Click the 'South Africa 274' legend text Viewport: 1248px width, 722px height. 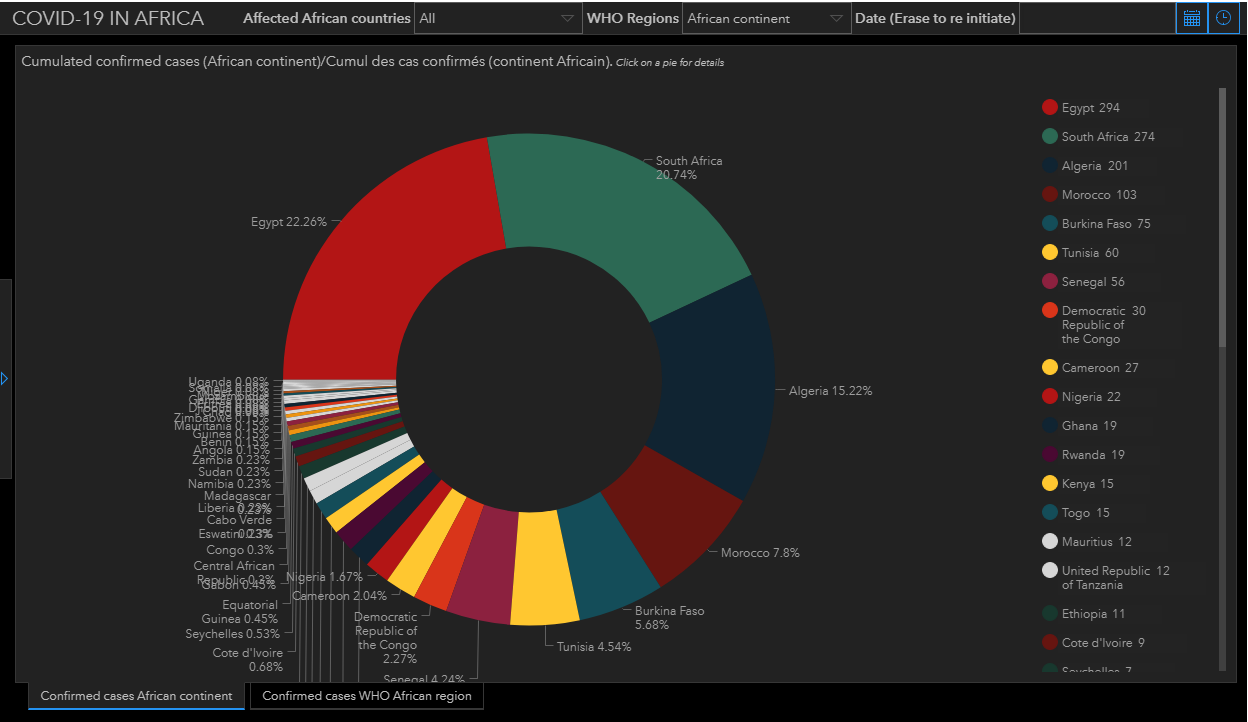click(x=1109, y=137)
